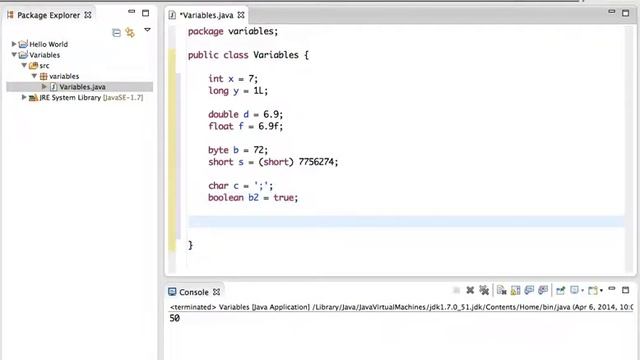This screenshot has height=360, width=640.
Task: Click the Clear Console icon
Action: coord(502,290)
